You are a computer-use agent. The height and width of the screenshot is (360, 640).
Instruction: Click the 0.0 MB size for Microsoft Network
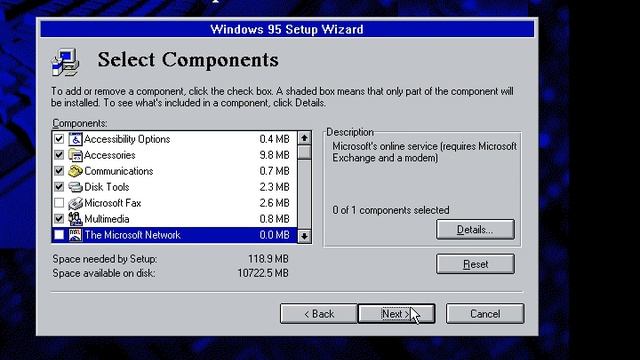click(x=274, y=235)
